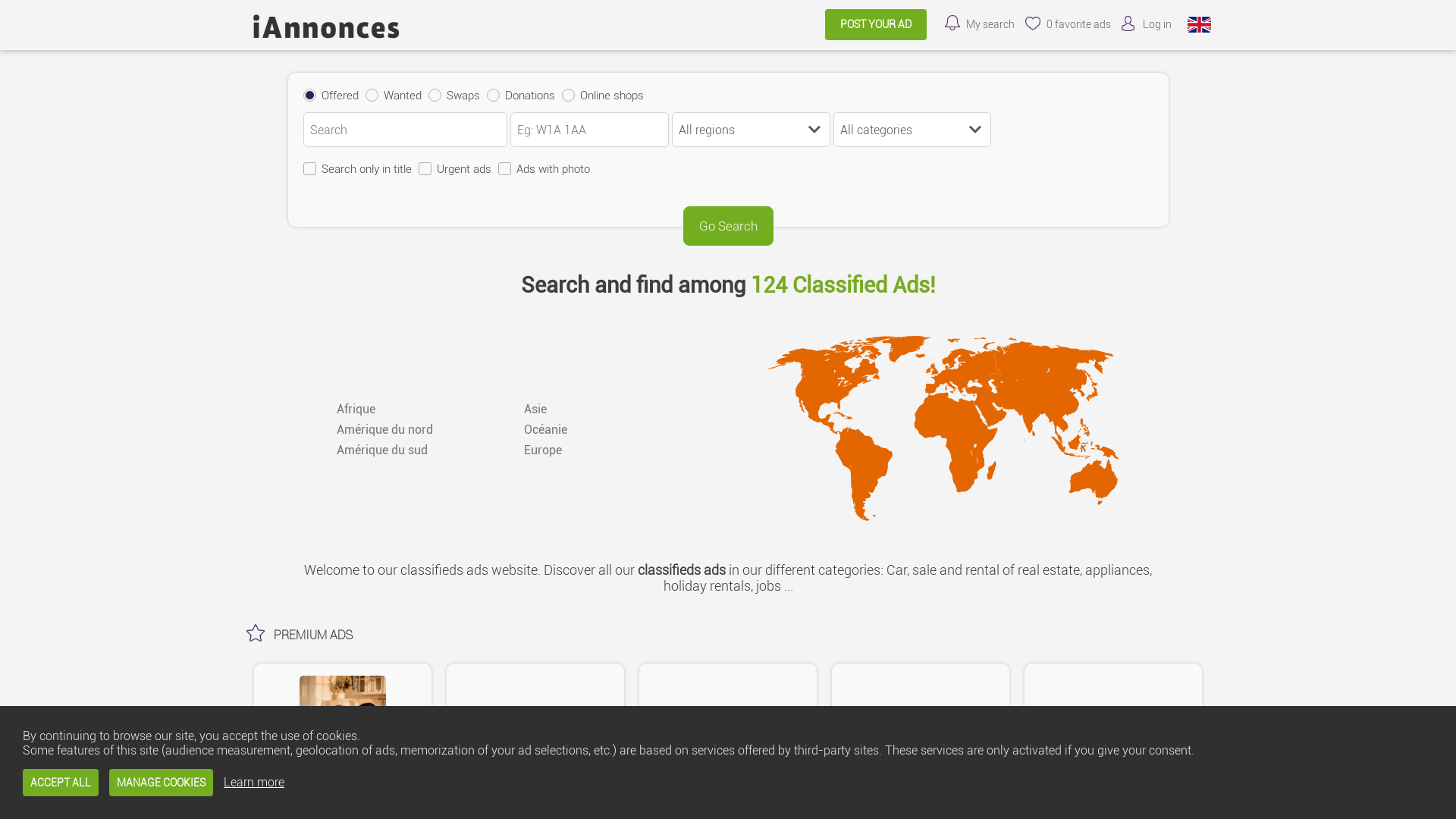Enable Search only in title
Image resolution: width=1456 pixels, height=819 pixels.
pos(309,168)
